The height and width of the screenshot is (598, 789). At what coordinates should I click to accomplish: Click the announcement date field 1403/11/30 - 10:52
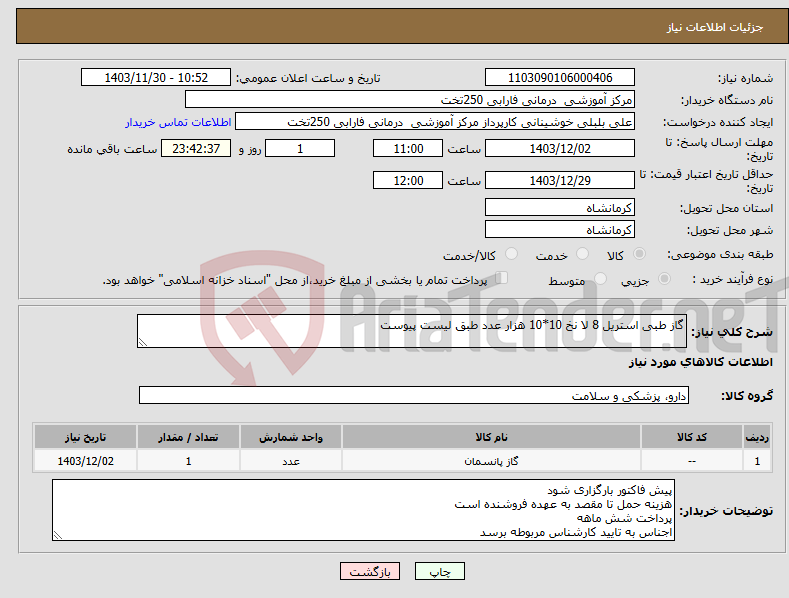156,78
